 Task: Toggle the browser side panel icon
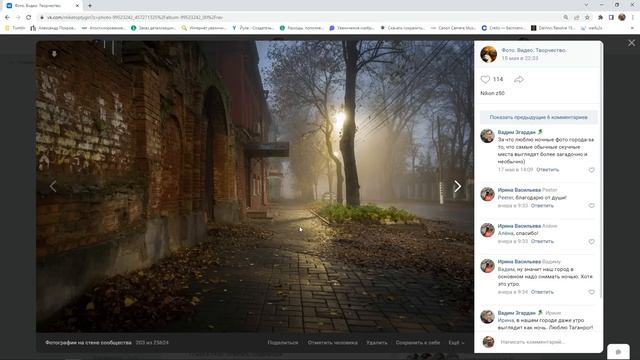(611, 17)
